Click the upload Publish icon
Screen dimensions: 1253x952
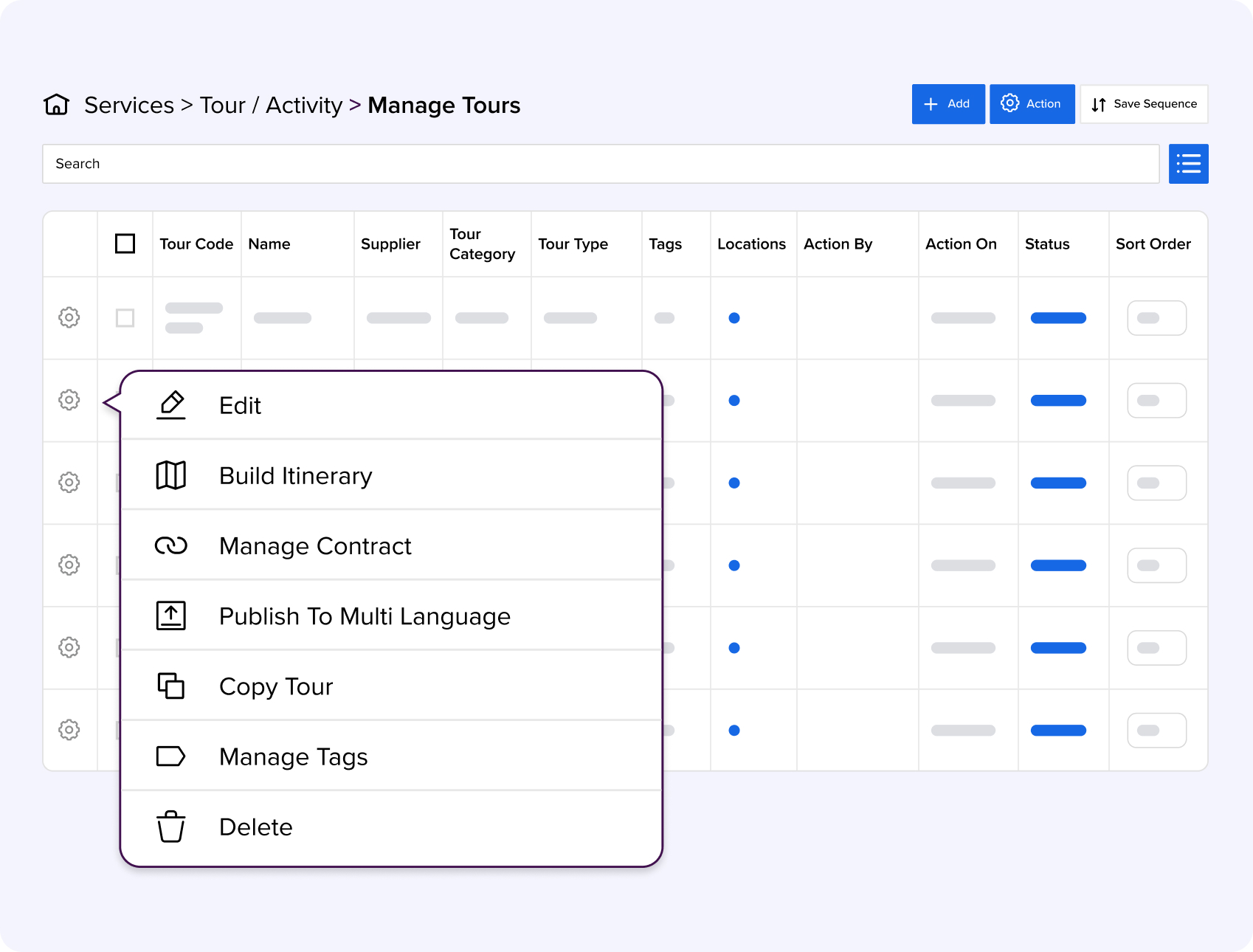coord(171,615)
